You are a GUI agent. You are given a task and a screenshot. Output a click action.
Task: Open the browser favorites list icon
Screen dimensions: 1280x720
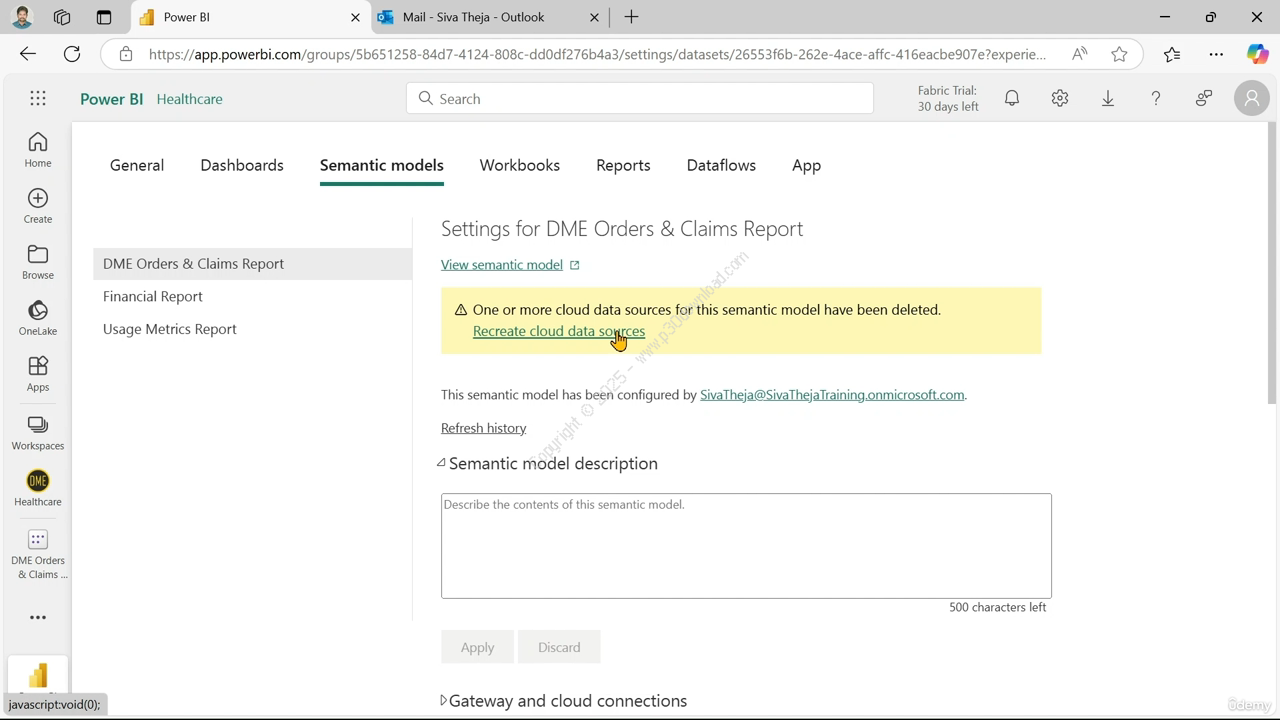pos(1172,54)
